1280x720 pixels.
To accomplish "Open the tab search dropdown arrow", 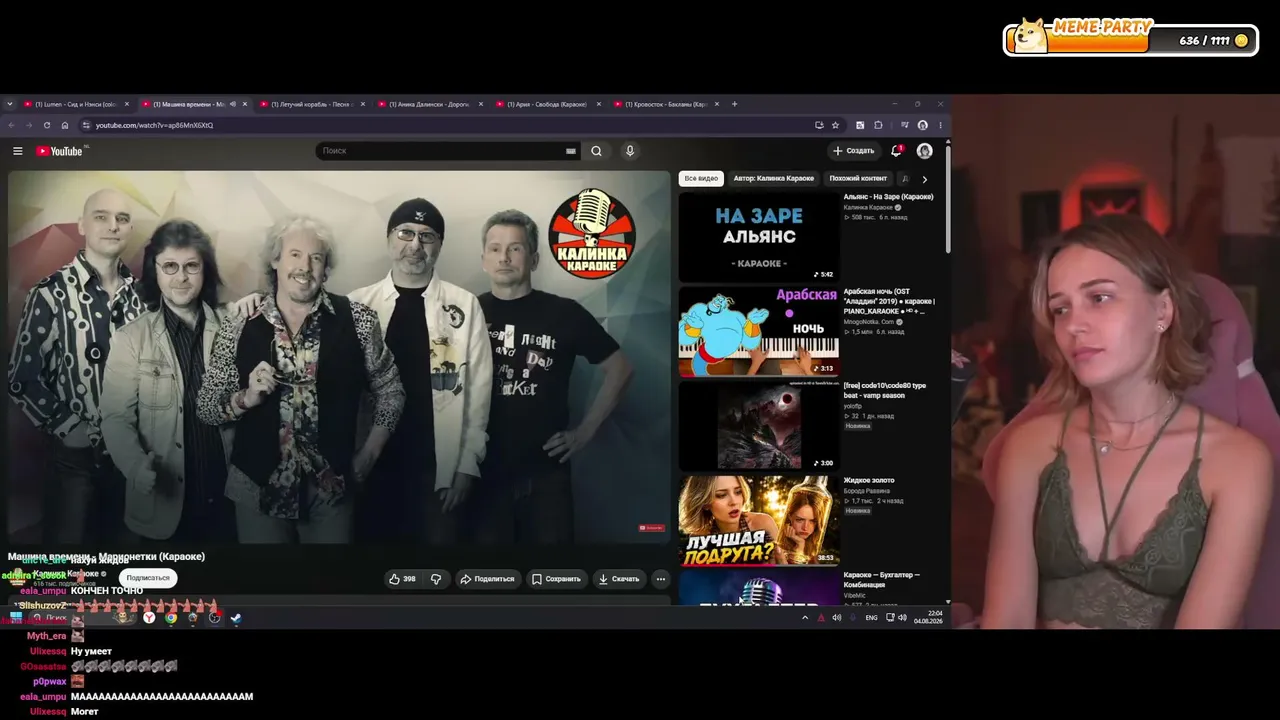I will (10, 104).
